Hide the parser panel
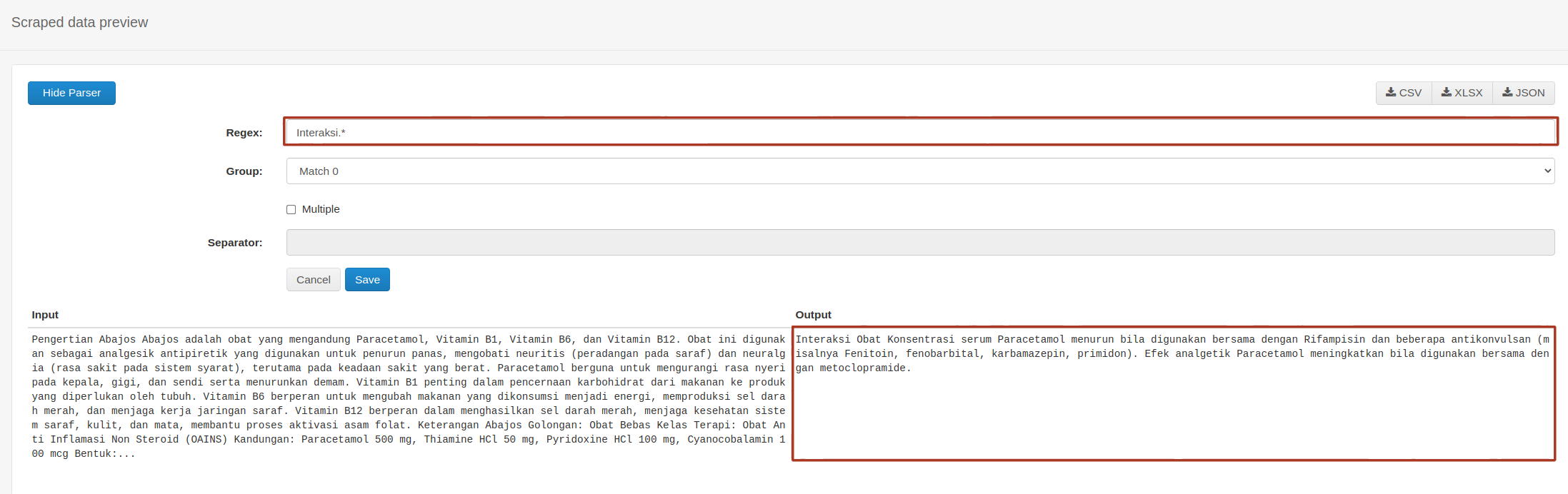The width and height of the screenshot is (1568, 494). click(x=71, y=93)
